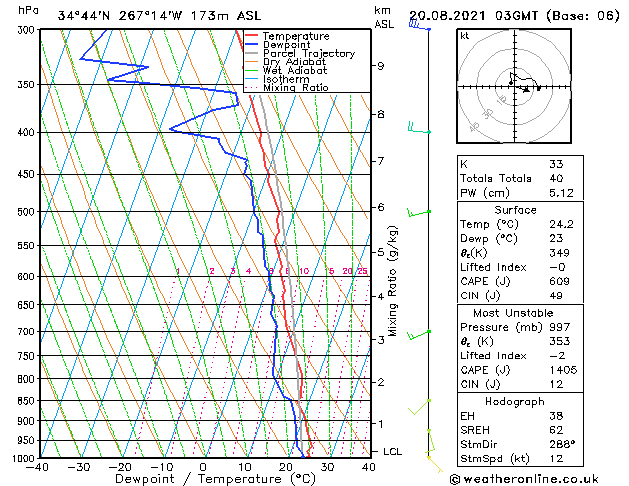Select the green wind barb at 500 hPa
Screen dimensions: 629x486
(419, 213)
